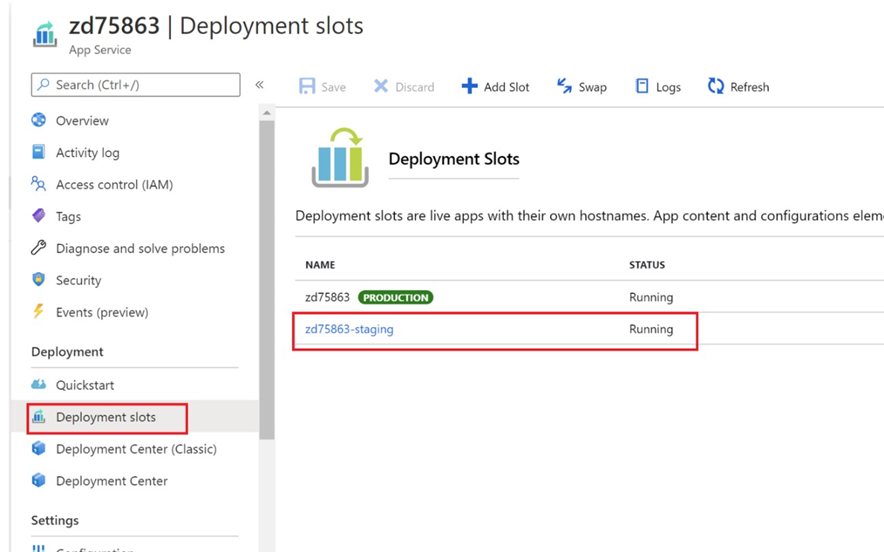The image size is (884, 552).
Task: Open Activity log in sidebar
Action: [87, 153]
